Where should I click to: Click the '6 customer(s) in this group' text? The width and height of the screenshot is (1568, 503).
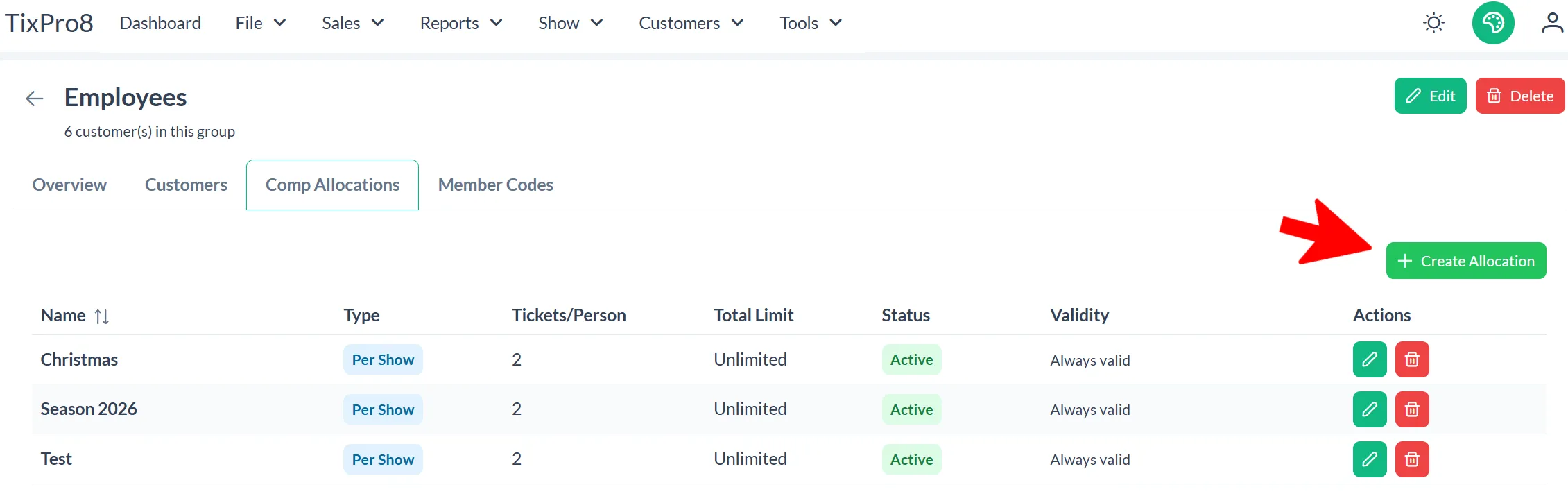tap(150, 132)
